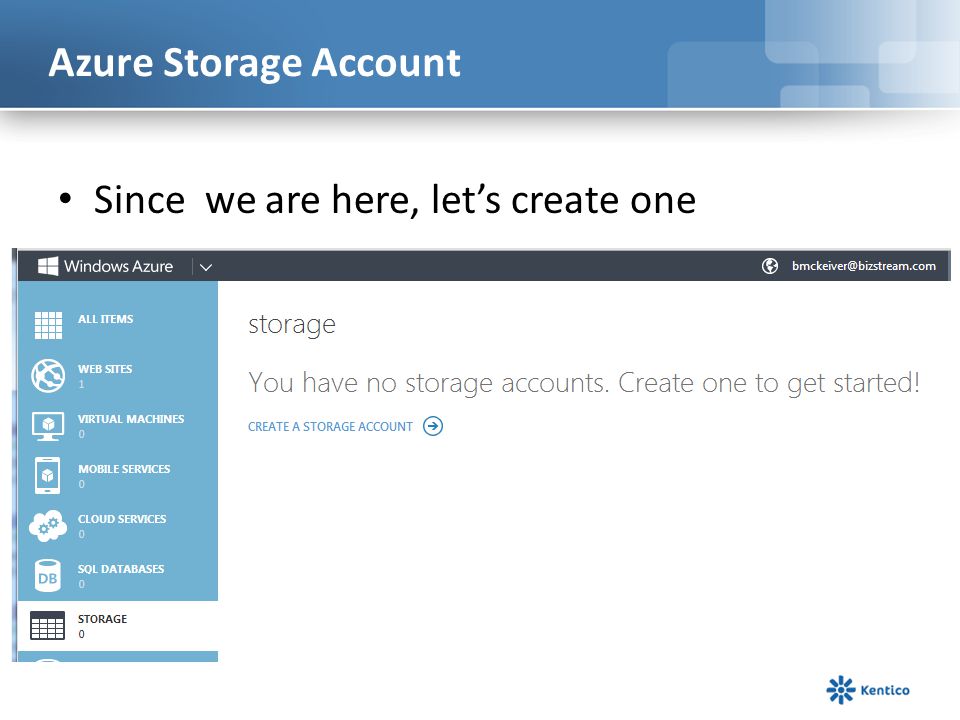This screenshot has height=720, width=960.
Task: Click the Storage count '0'
Action: tap(81, 634)
